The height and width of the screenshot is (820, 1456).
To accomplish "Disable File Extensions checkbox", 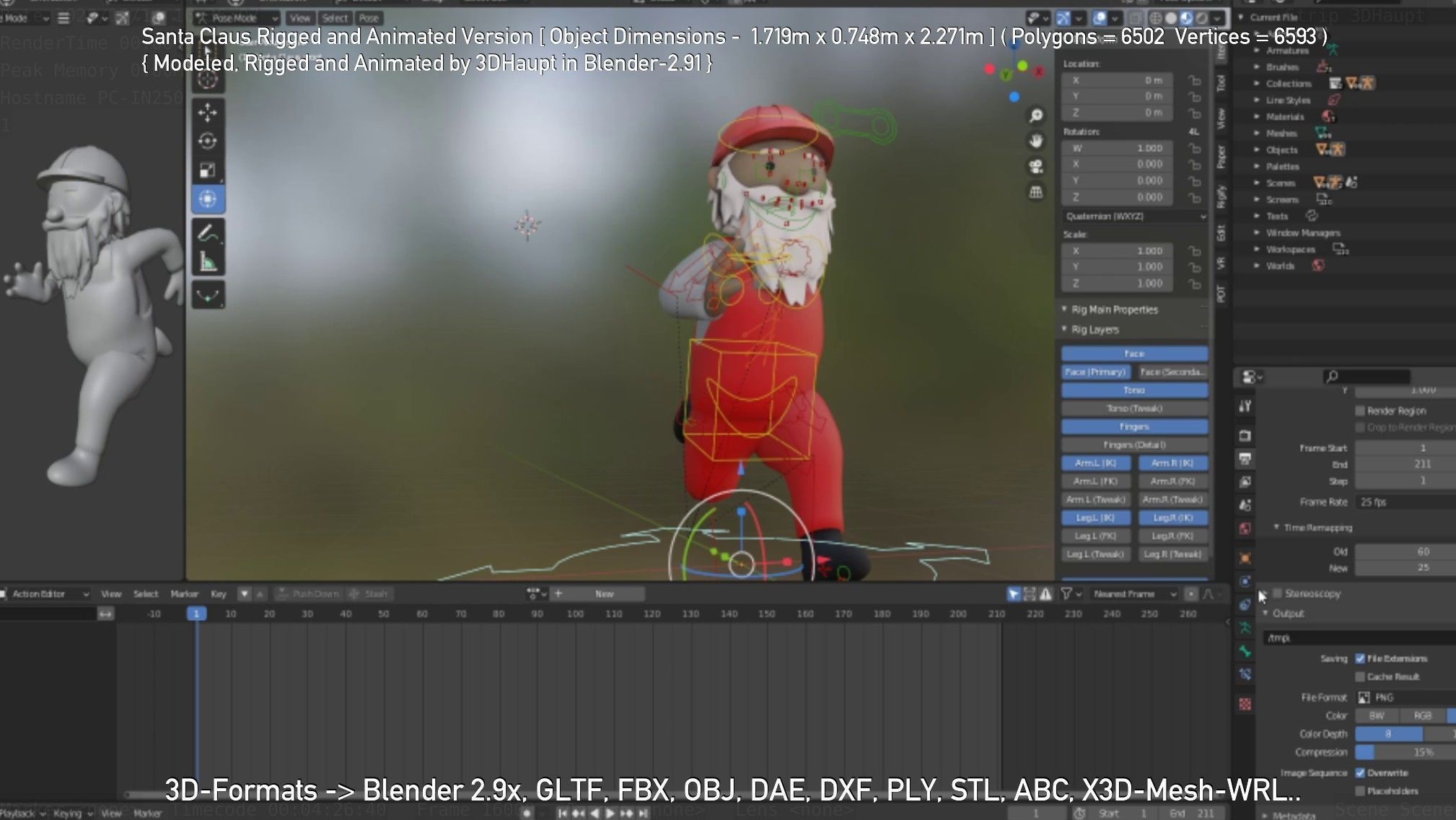I will click(1360, 658).
